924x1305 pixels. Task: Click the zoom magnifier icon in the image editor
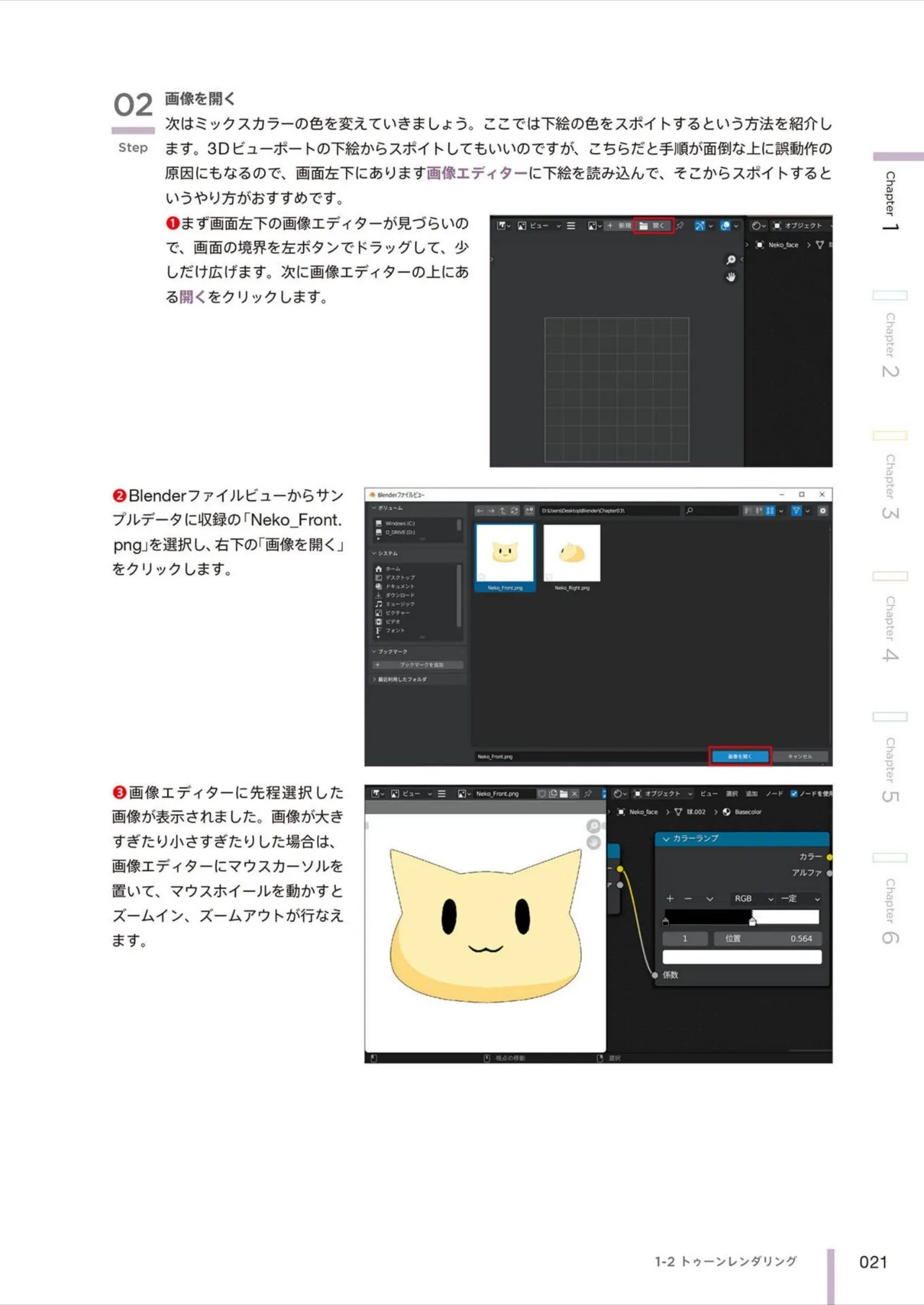coord(731,260)
